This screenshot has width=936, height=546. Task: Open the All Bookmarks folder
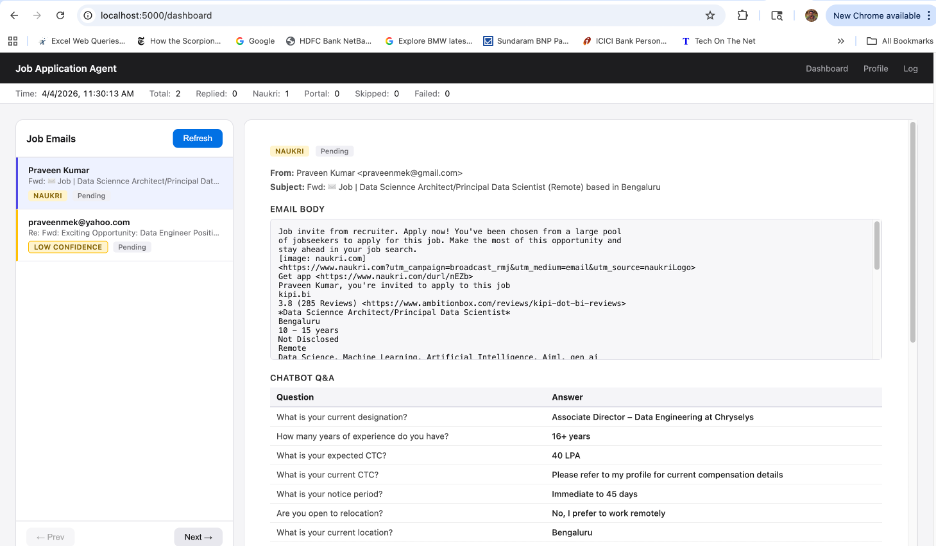click(x=900, y=41)
